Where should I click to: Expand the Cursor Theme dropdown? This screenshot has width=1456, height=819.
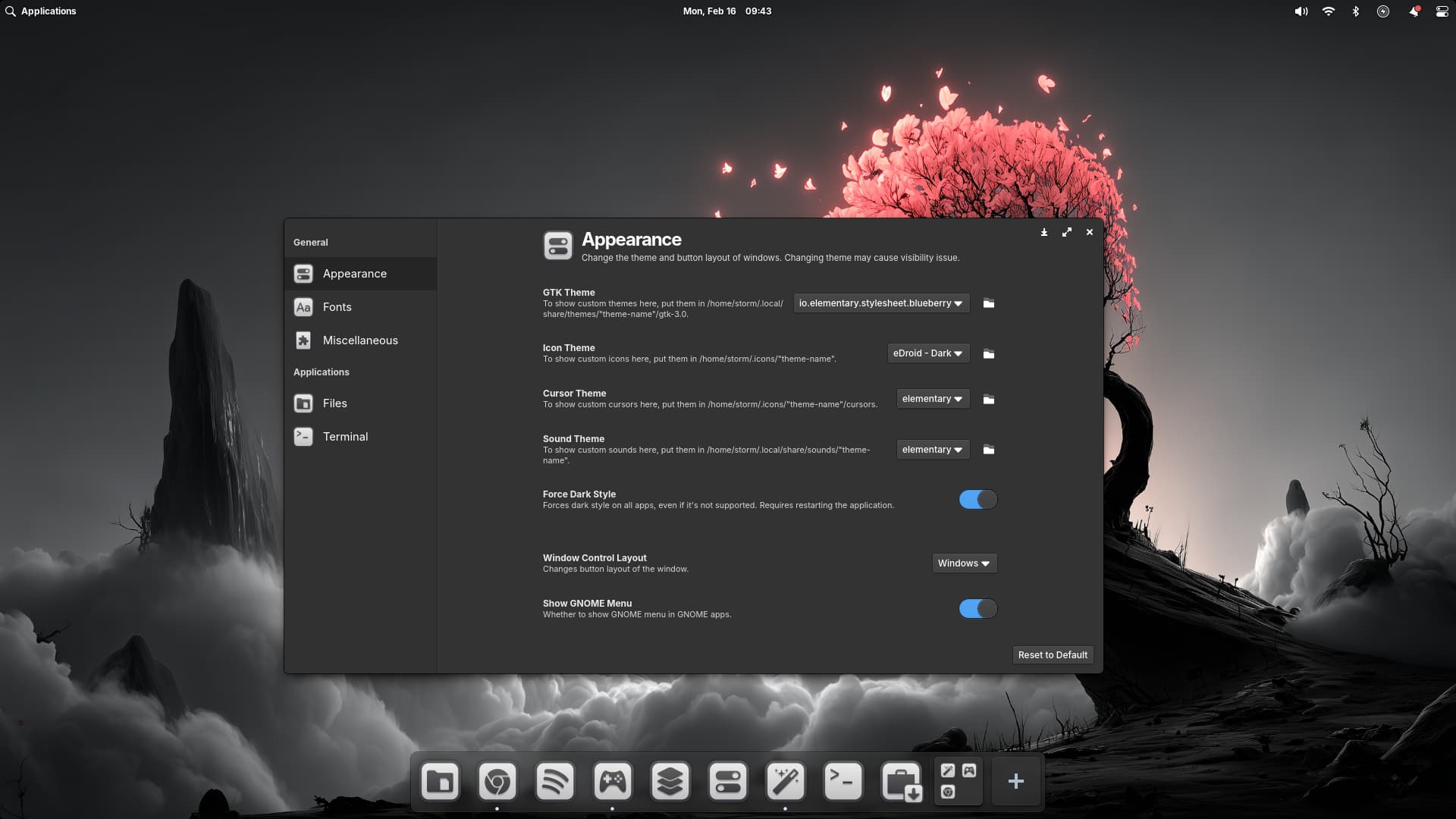point(932,399)
